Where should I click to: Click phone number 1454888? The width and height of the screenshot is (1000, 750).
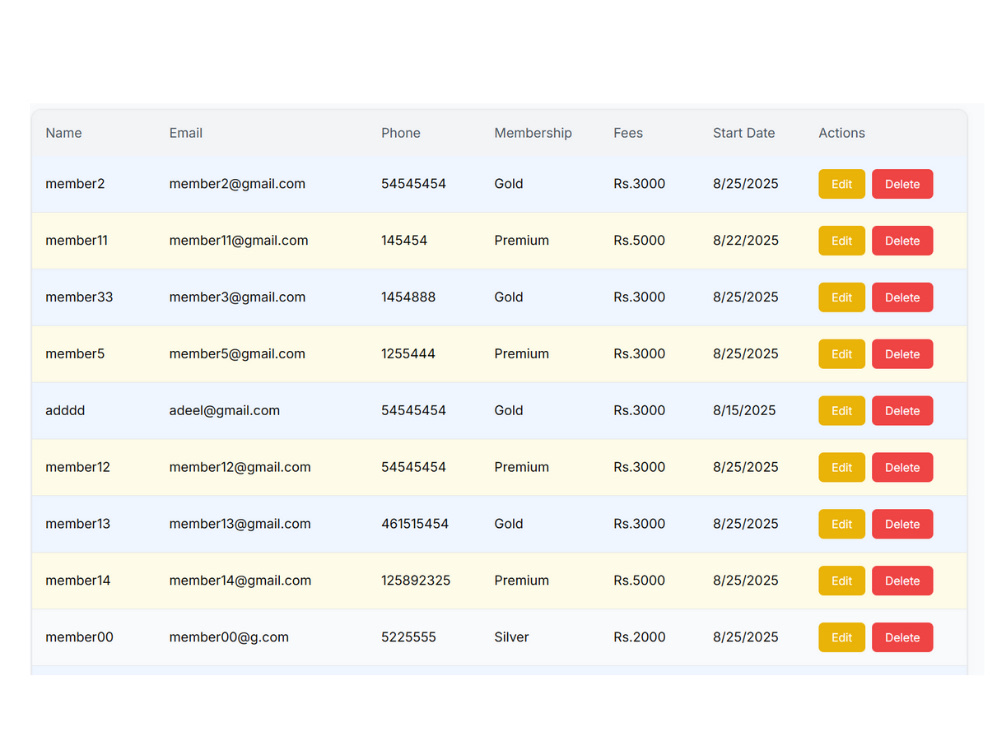pos(408,297)
